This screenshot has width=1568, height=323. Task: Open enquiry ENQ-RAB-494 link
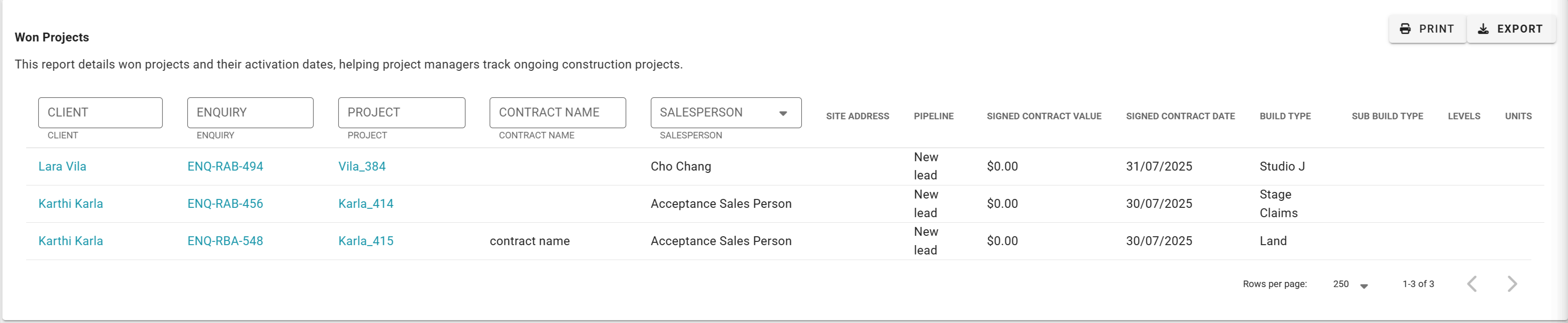tap(225, 166)
